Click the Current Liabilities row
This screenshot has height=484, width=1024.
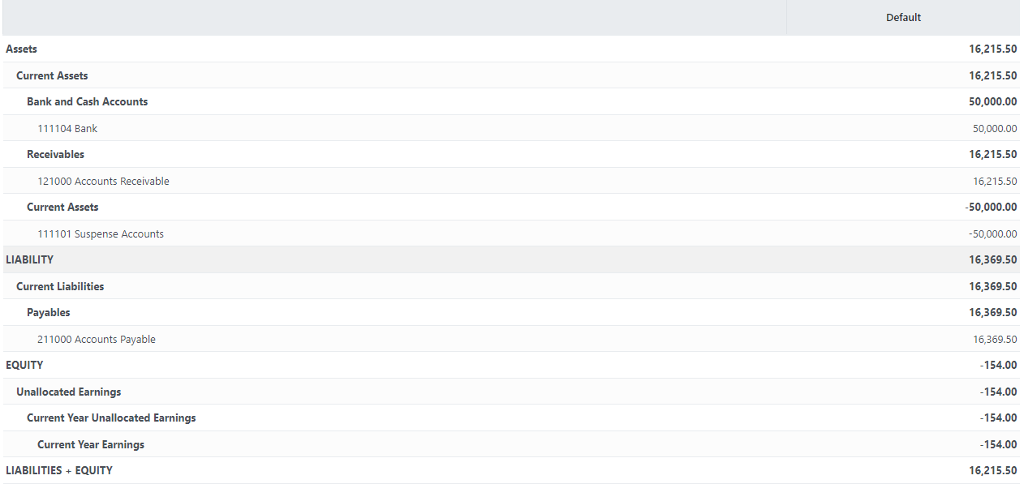click(60, 287)
